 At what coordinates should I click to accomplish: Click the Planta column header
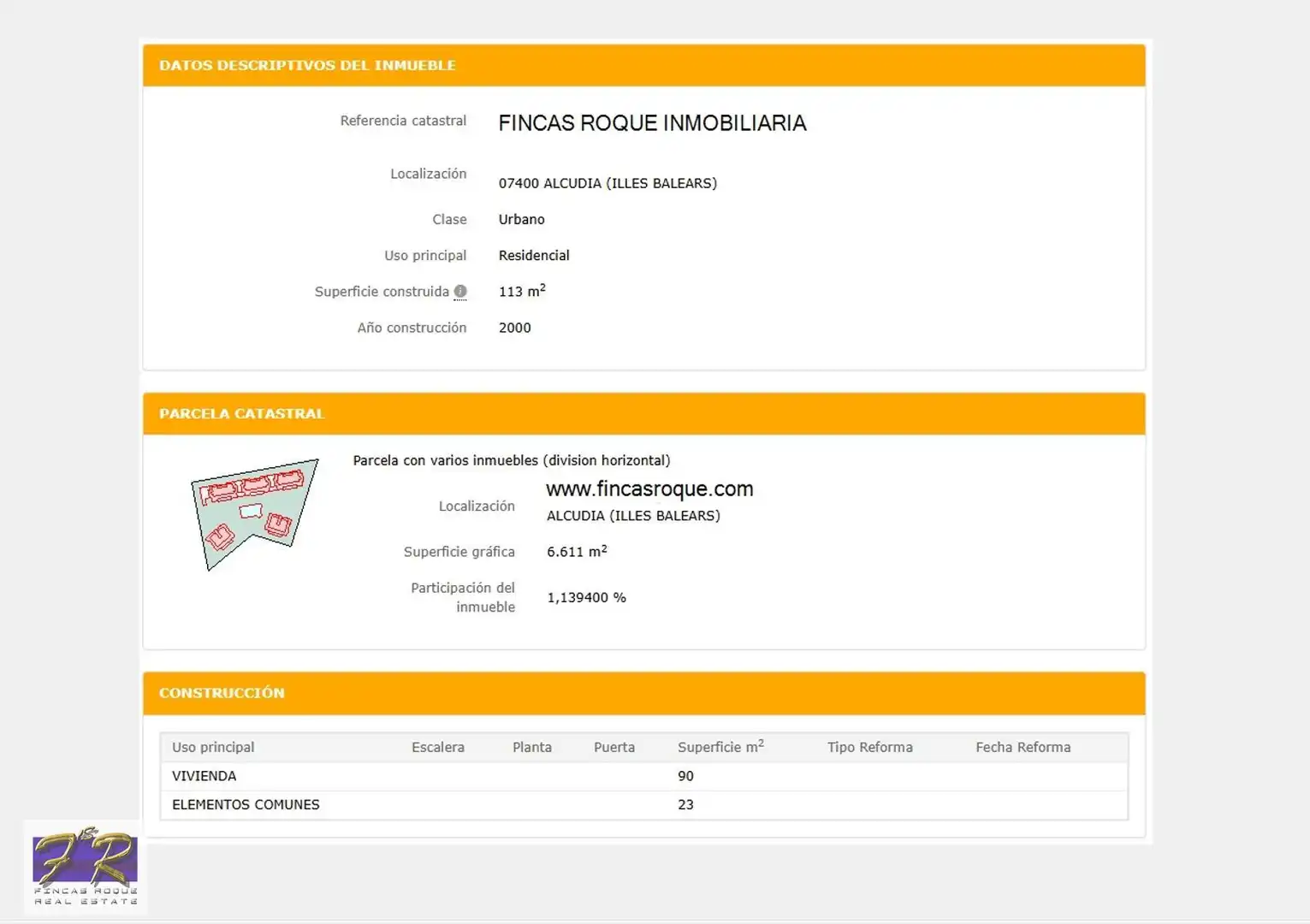click(532, 747)
